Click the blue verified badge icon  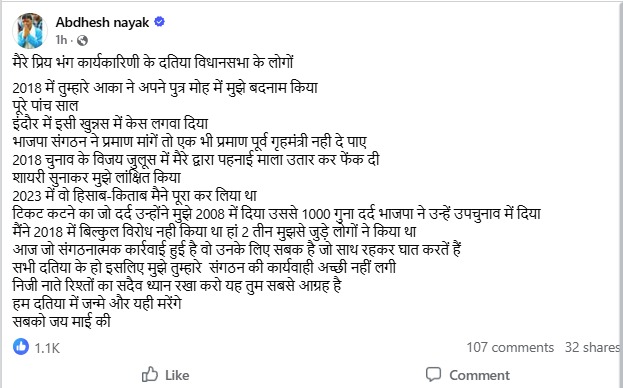coord(159,21)
